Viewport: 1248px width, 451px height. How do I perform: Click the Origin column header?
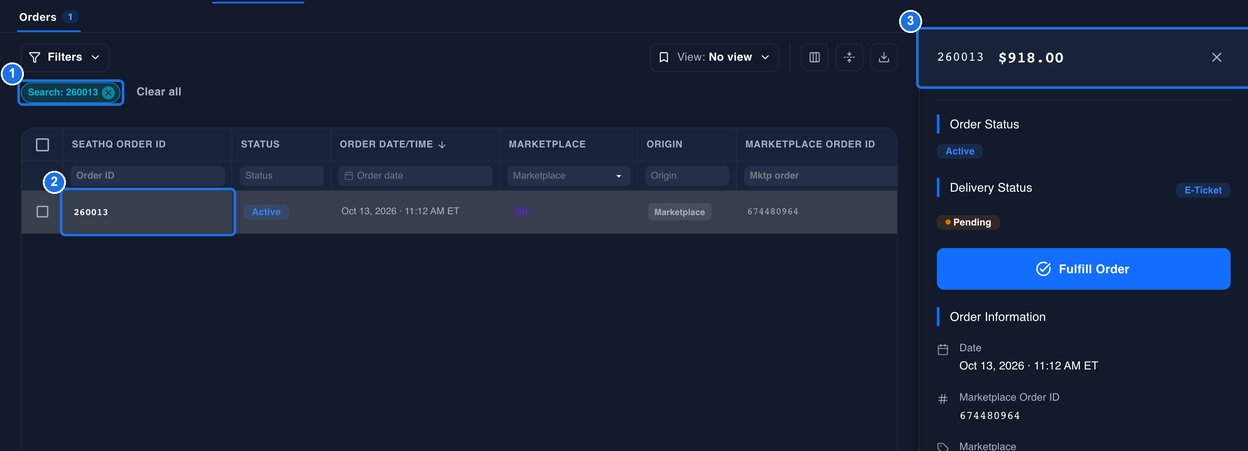[x=665, y=144]
